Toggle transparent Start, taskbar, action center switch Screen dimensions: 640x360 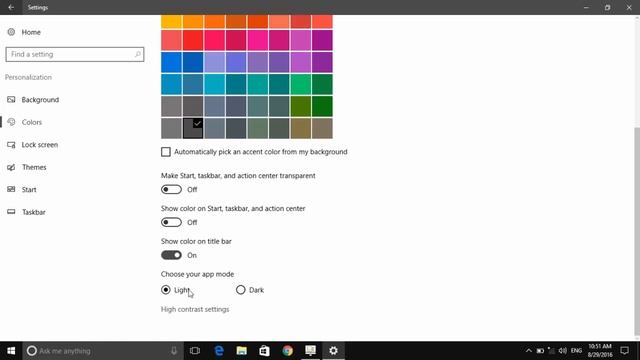[x=171, y=189]
